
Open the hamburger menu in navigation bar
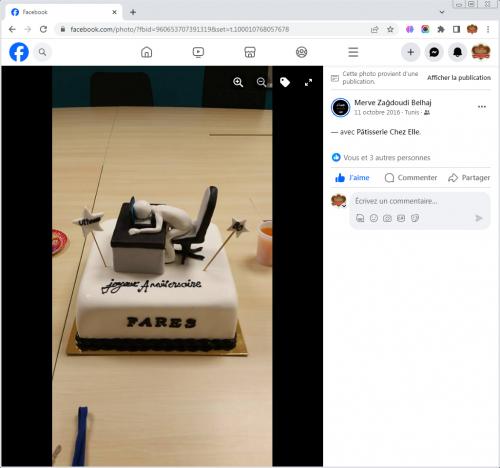[x=353, y=52]
